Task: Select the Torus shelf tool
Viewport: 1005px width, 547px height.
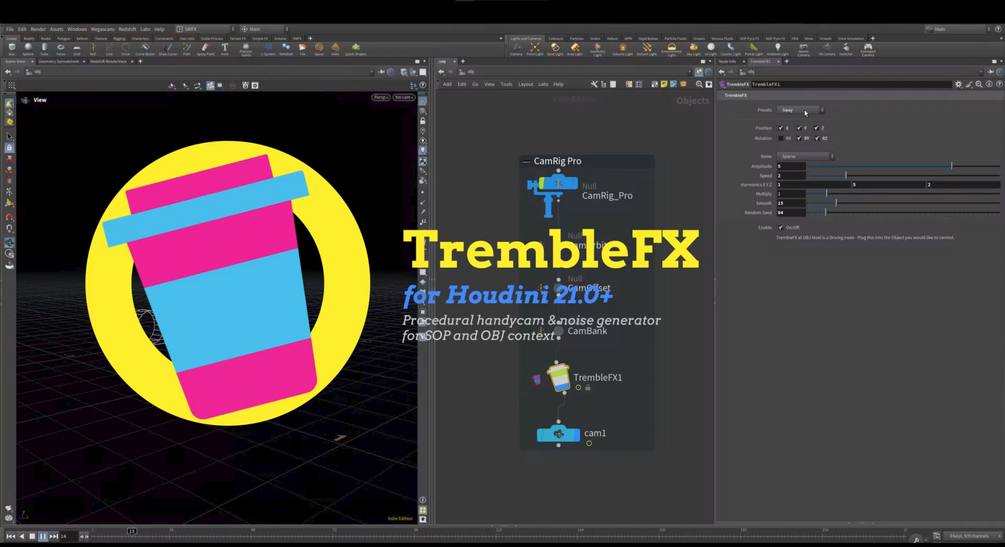Action: [x=61, y=49]
